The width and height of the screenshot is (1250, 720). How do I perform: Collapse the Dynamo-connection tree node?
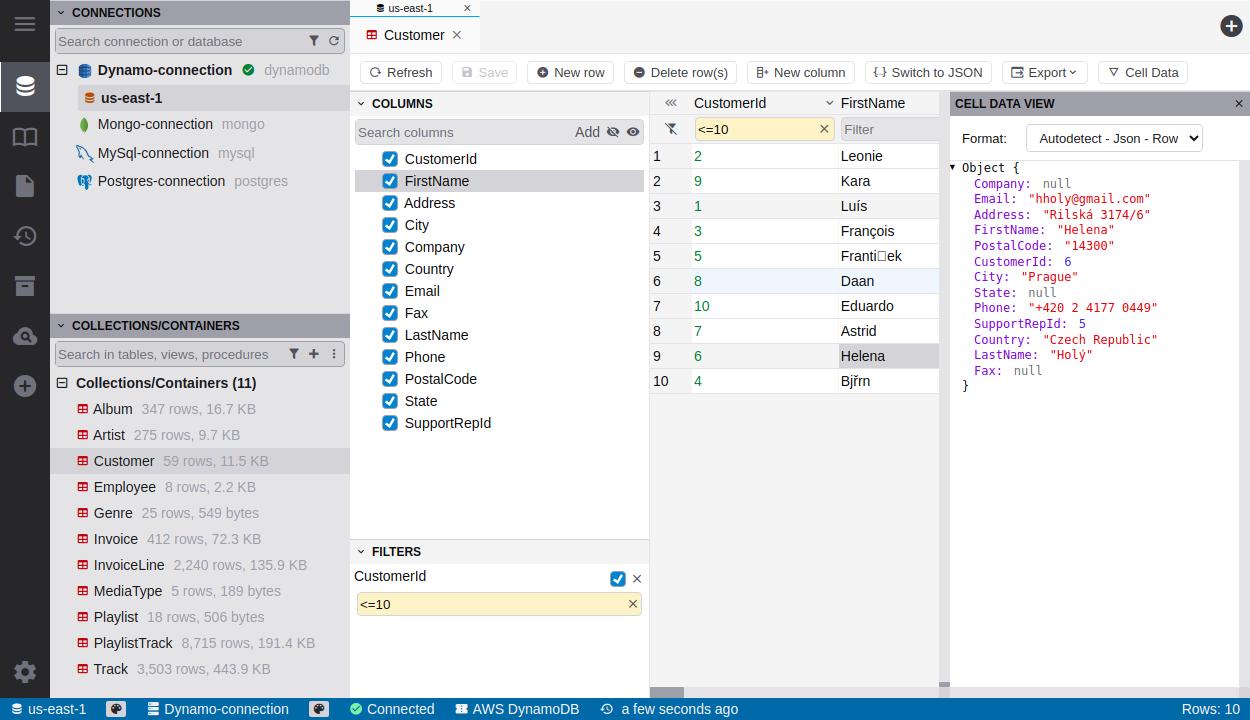click(62, 70)
